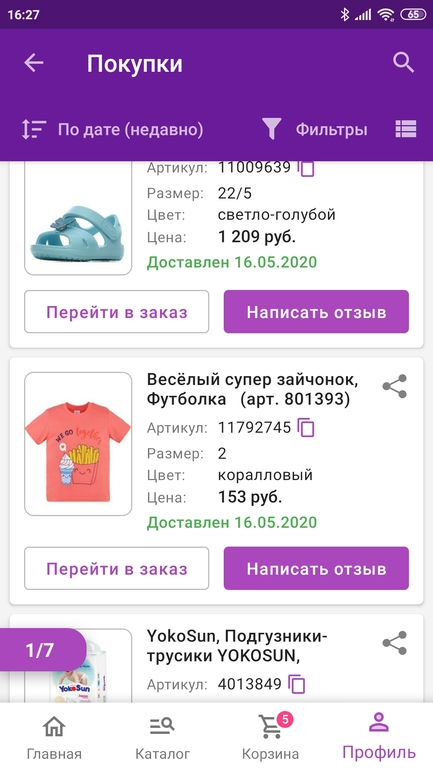Viewport: 433px width, 770px height.
Task: Copy article number 4013849
Action: pyautogui.click(x=297, y=684)
